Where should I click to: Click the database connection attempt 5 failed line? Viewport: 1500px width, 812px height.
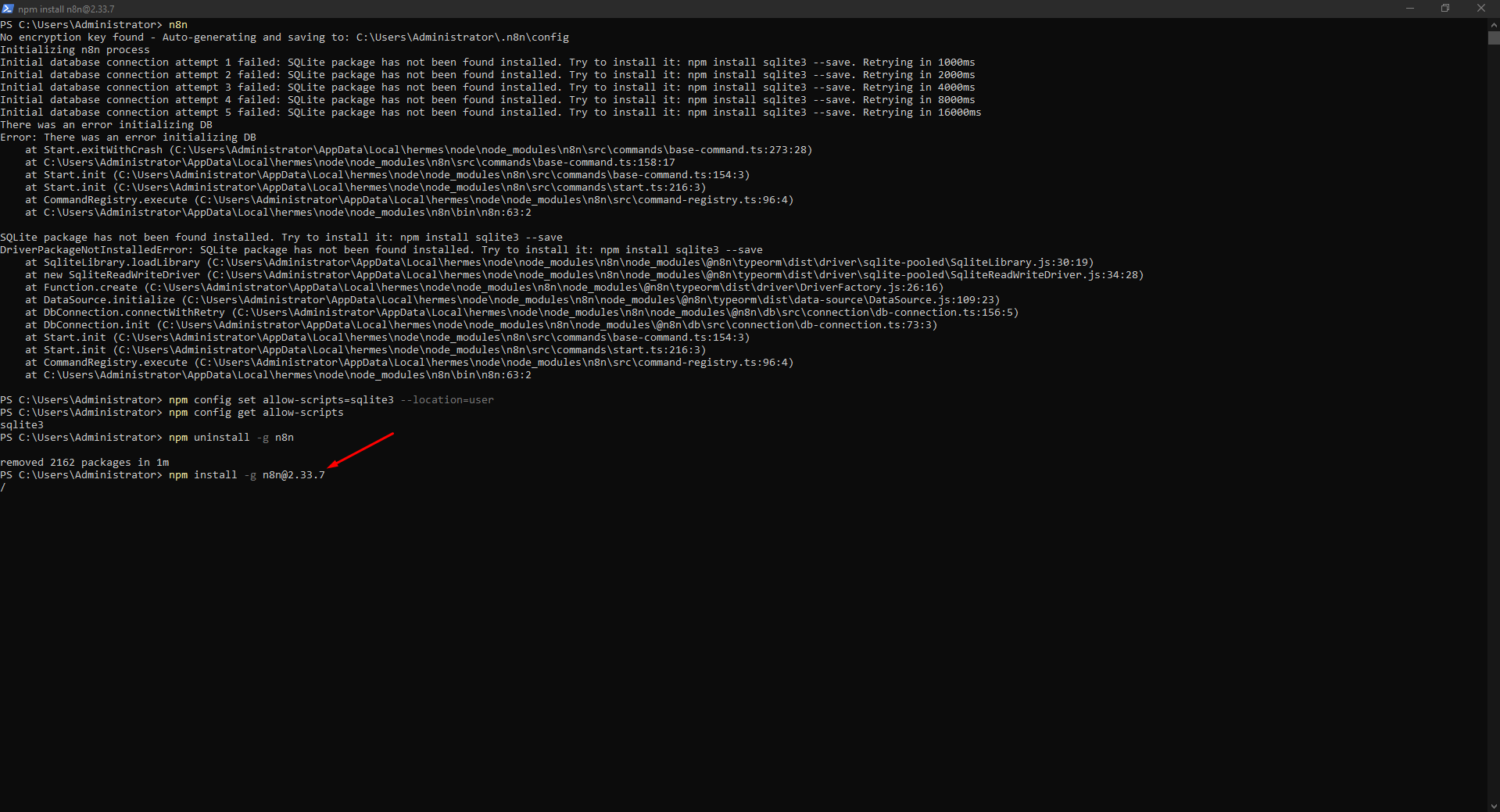coord(491,113)
